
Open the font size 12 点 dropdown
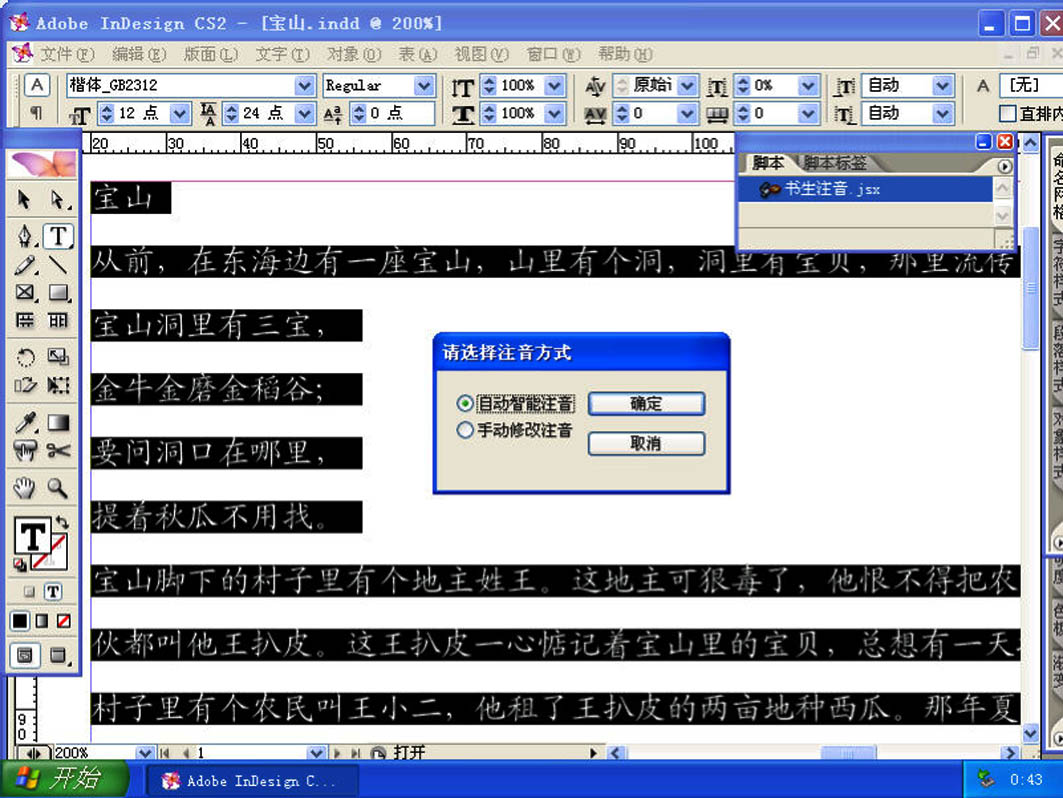[x=179, y=113]
